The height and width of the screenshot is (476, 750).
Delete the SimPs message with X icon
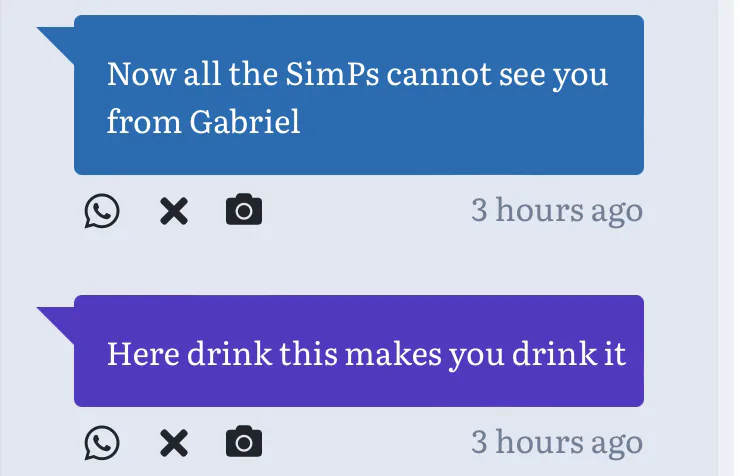click(174, 211)
